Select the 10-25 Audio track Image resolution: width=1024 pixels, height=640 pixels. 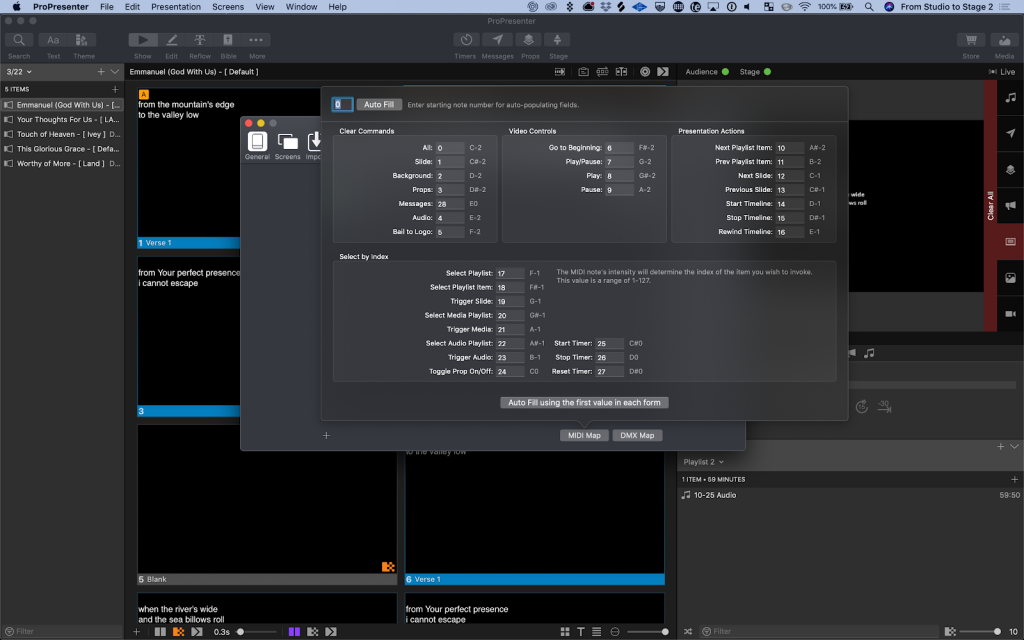[x=850, y=495]
